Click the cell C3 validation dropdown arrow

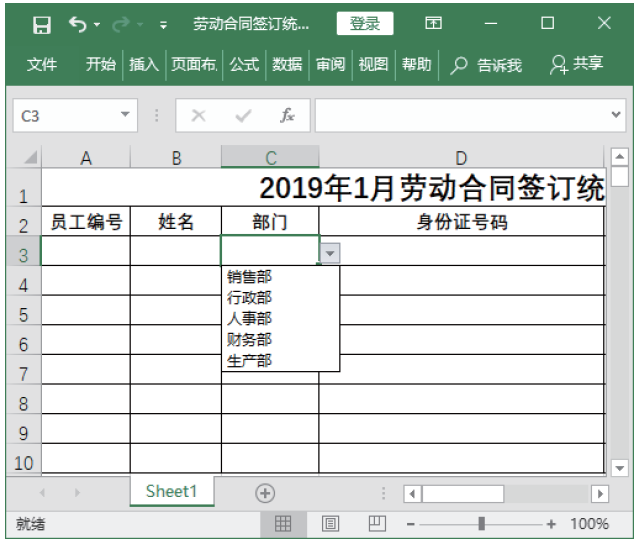click(x=330, y=253)
